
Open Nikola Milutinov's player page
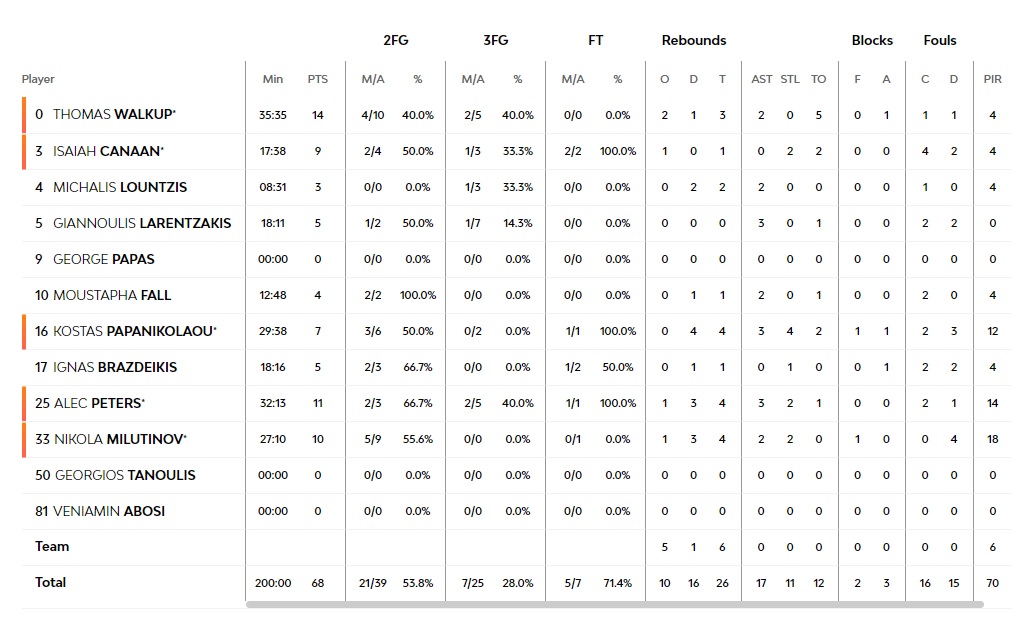[119, 439]
